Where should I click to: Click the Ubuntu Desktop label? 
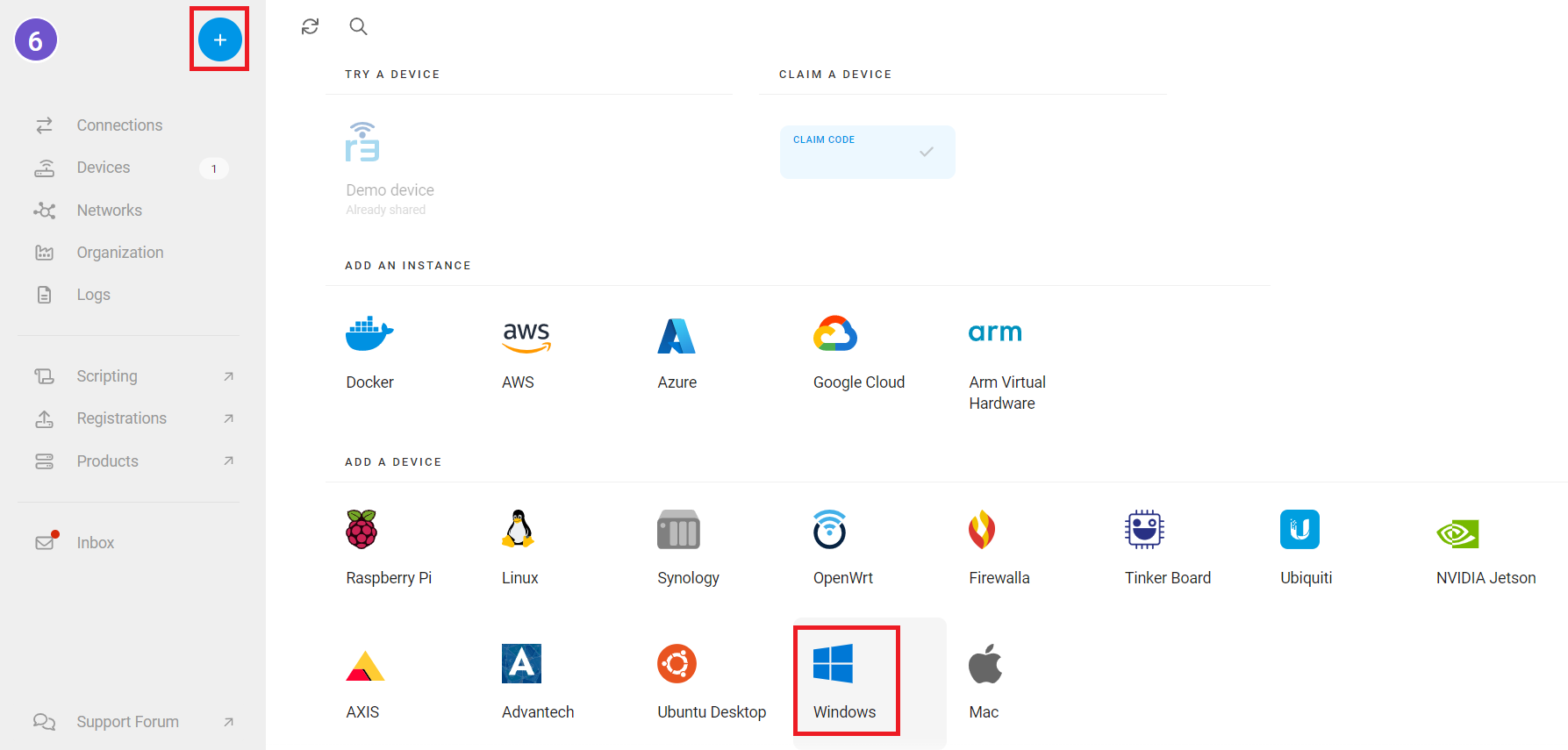click(712, 712)
